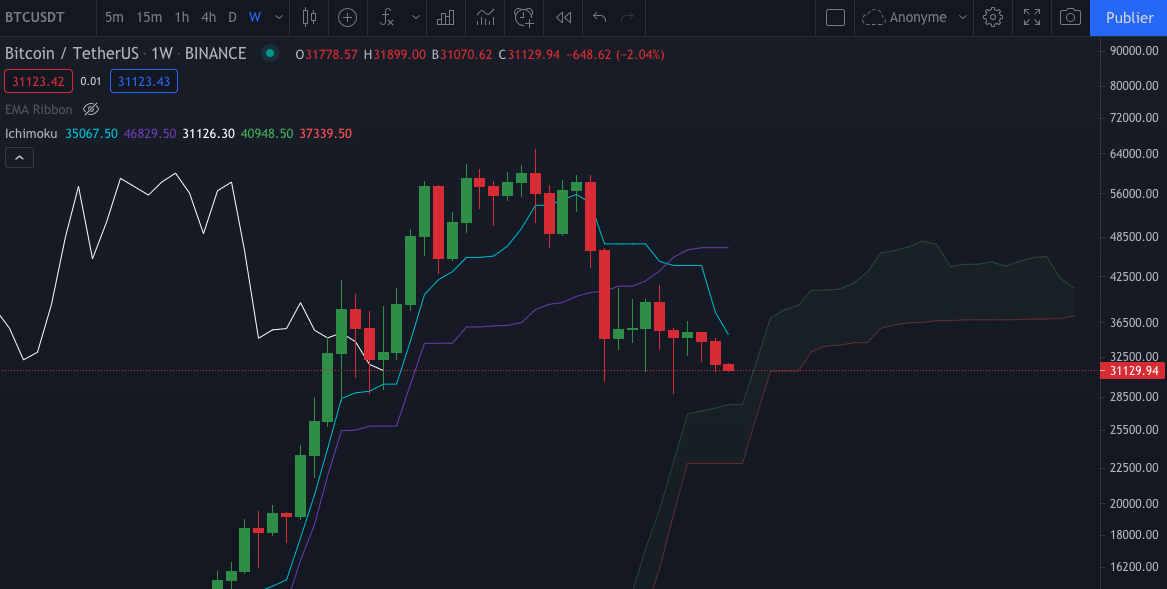Enter fullscreen mode
Viewport: 1167px width, 589px height.
(x=1031, y=17)
